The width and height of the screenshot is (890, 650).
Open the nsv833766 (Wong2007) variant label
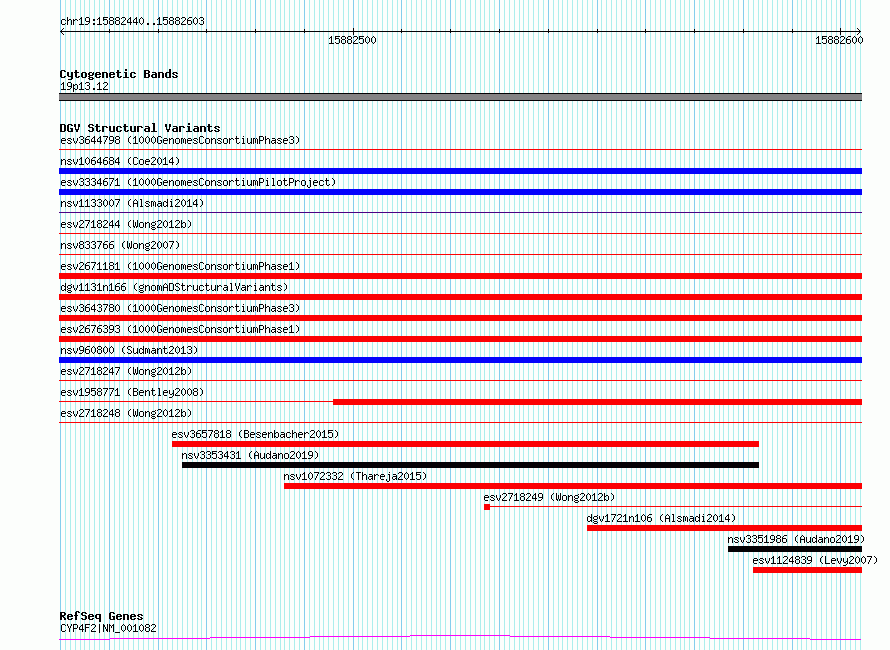pyautogui.click(x=120, y=245)
